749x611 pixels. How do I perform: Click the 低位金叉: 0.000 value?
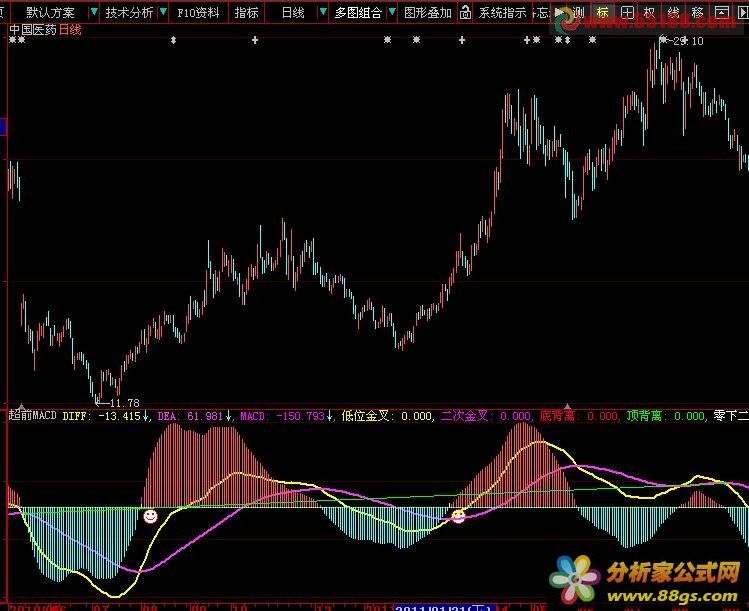pos(387,416)
